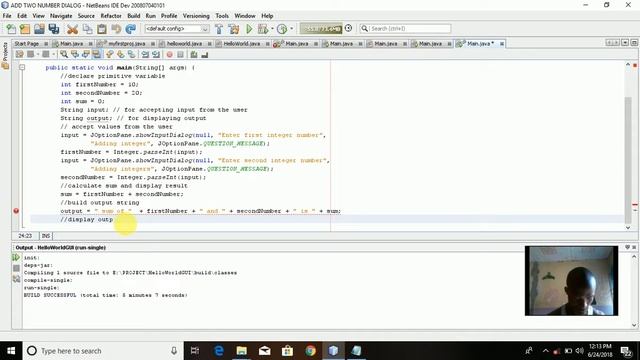Start macro recording with red circle icon
640x360 pixels.
(169, 54)
